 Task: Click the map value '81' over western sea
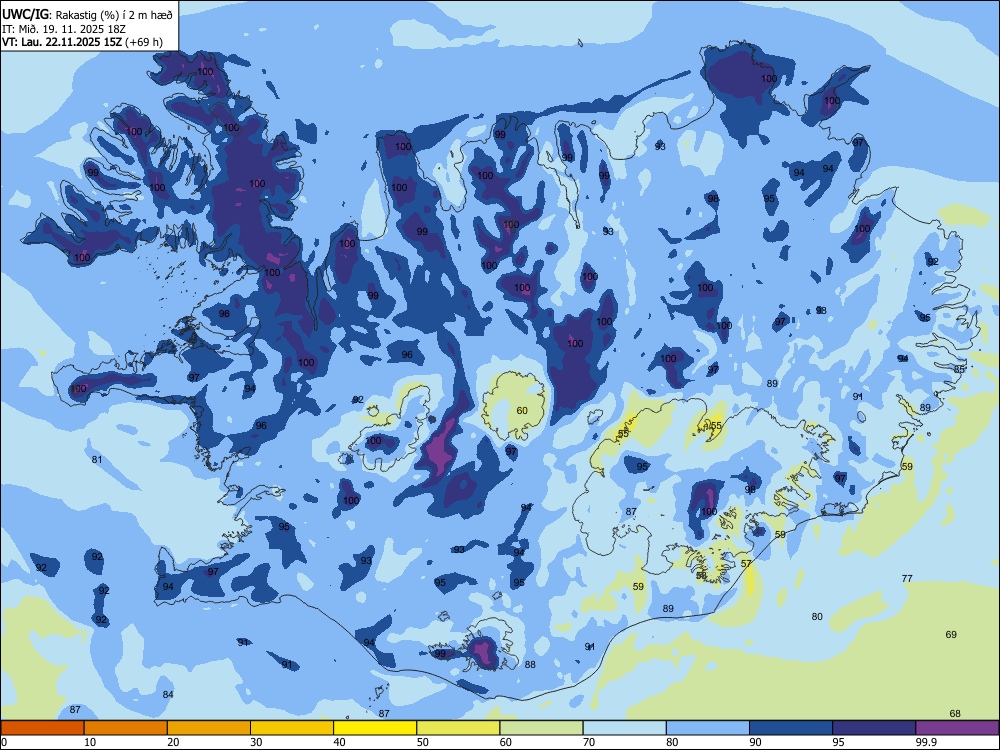click(x=97, y=460)
